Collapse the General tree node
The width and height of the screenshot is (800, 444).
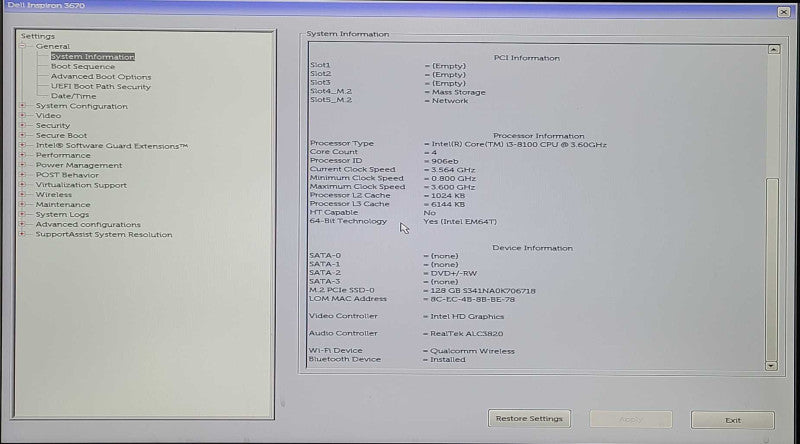[x=22, y=46]
